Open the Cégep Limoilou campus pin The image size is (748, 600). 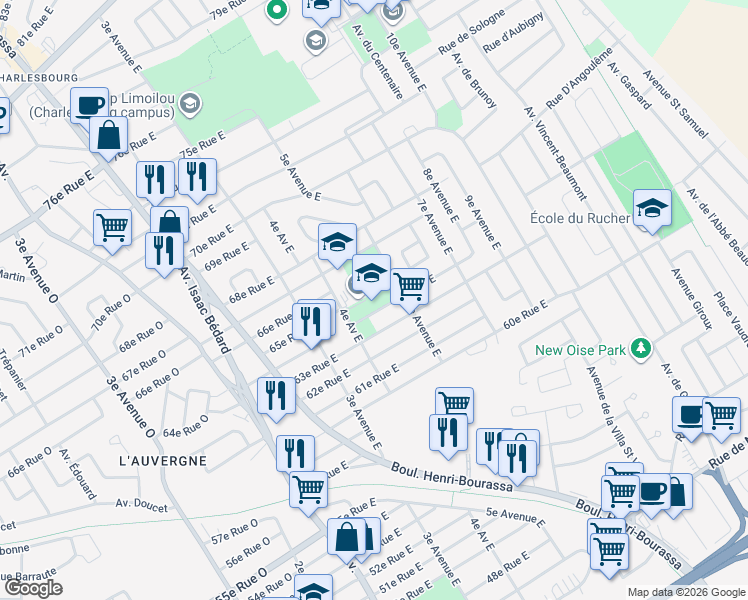(191, 104)
